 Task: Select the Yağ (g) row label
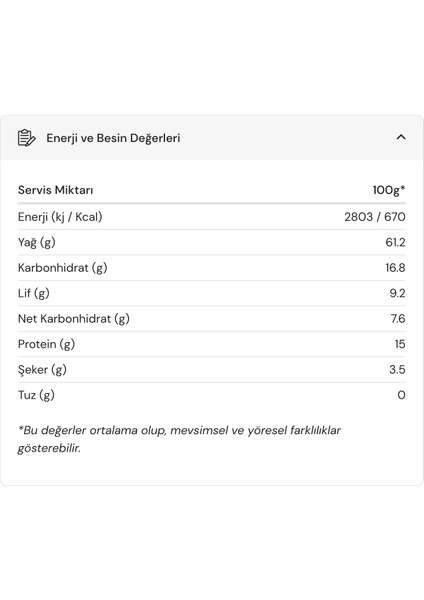37,242
